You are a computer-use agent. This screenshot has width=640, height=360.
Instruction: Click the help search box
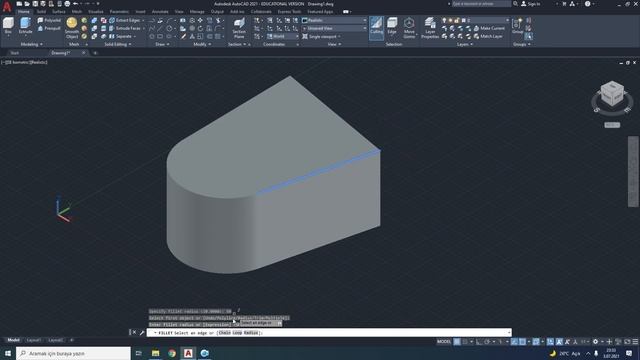point(481,4)
